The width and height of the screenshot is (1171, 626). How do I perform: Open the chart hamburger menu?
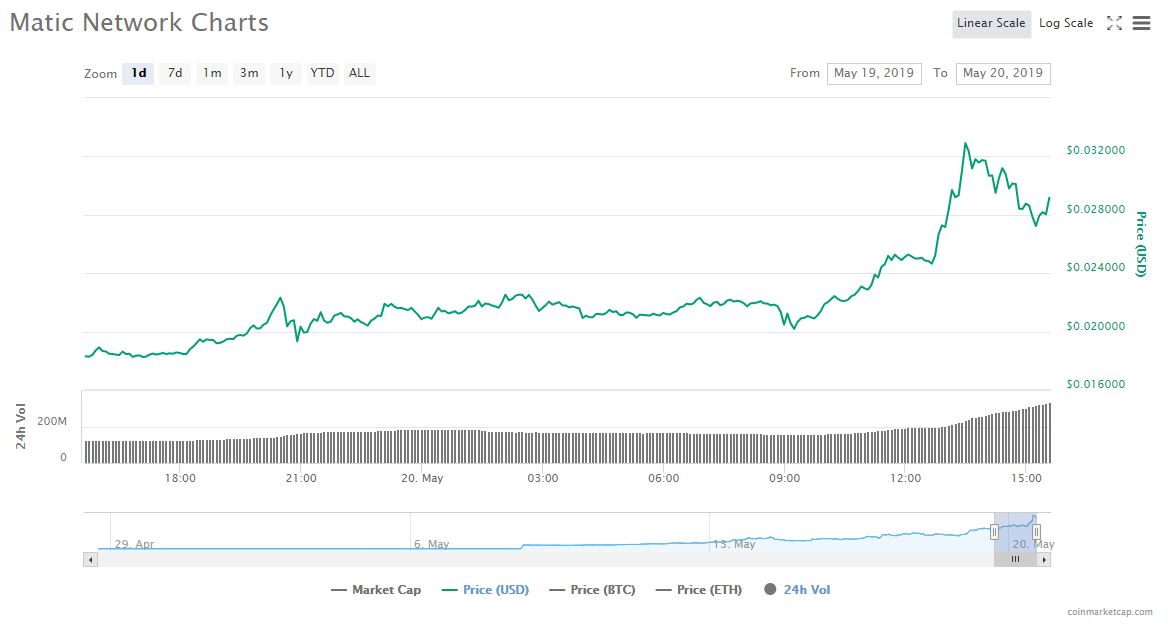(x=1141, y=23)
